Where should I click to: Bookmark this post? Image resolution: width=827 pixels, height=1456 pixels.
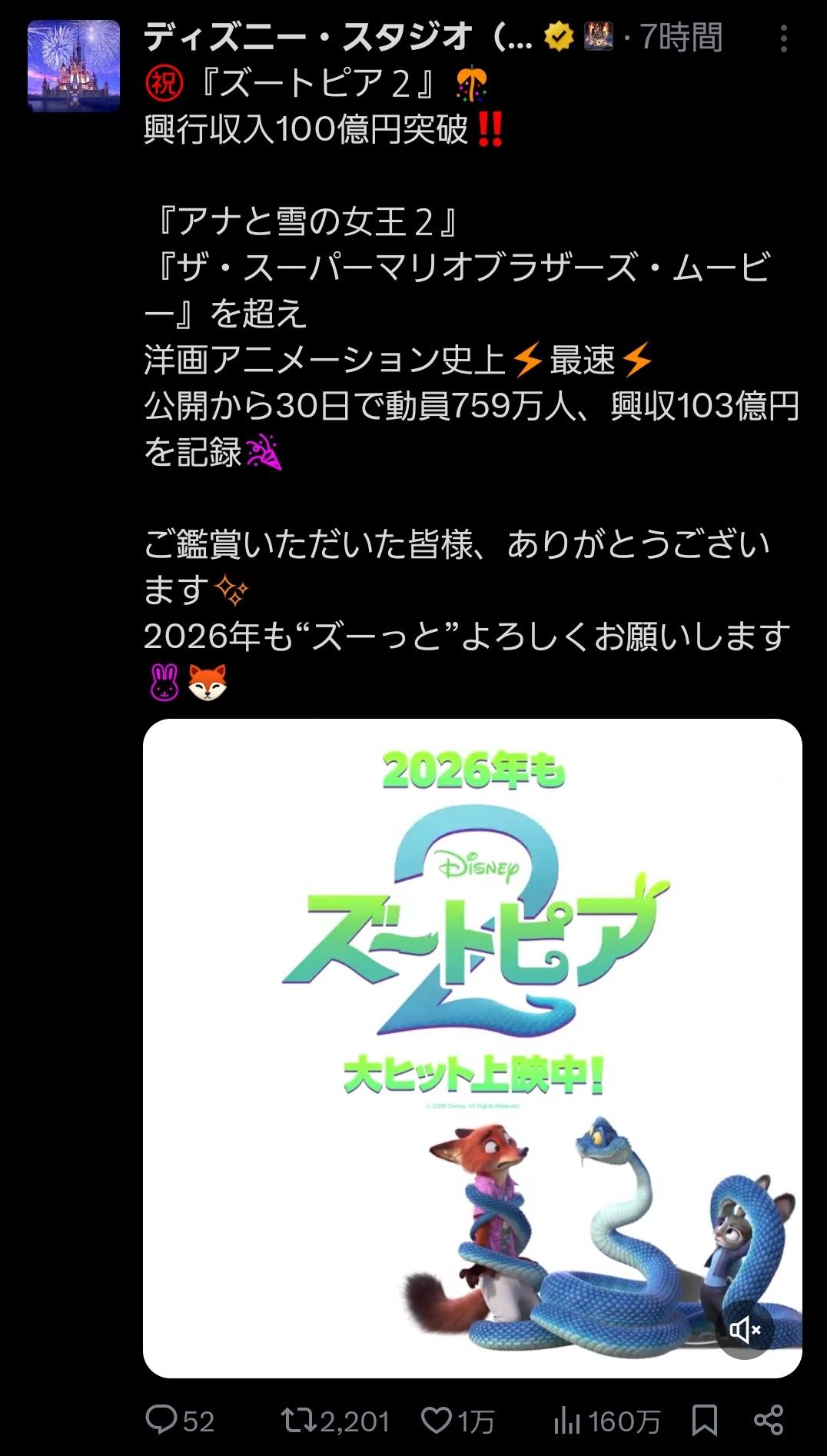point(705,1420)
